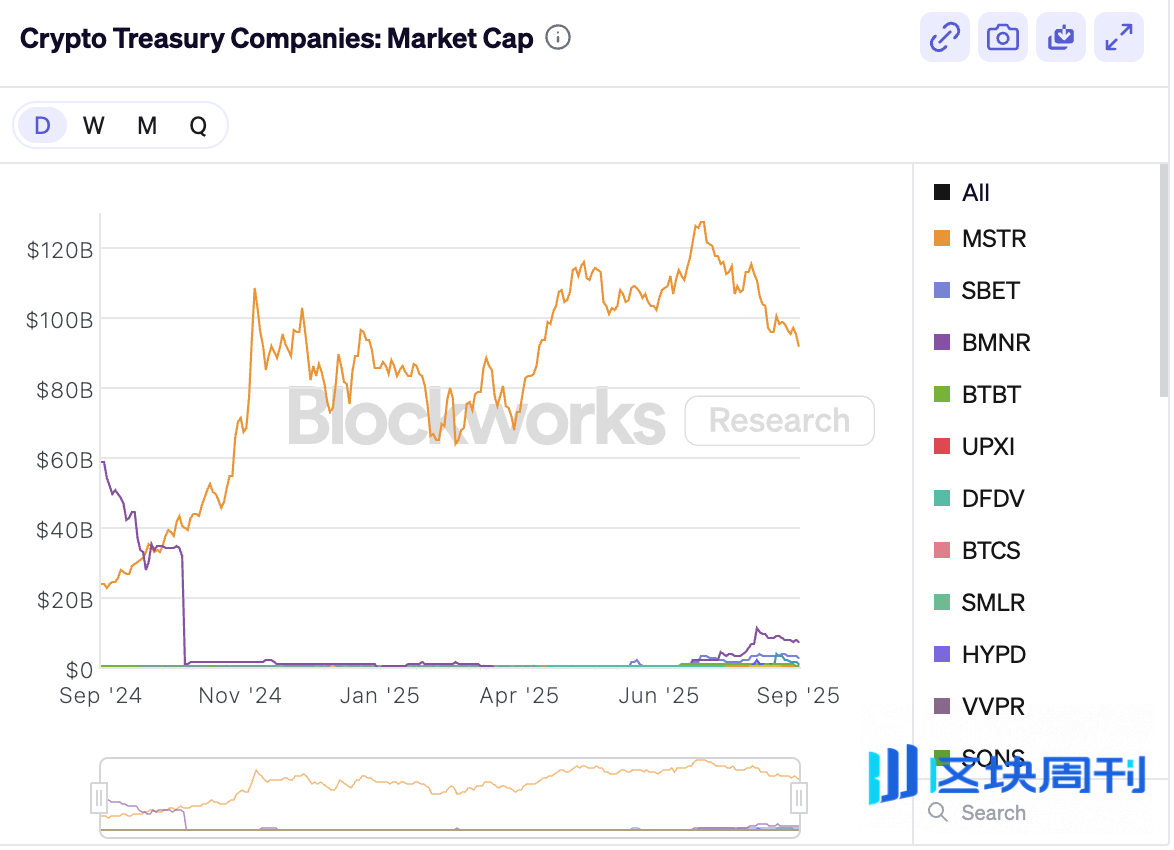Click the purple BMNR color swatch
The image size is (1174, 850).
coord(942,342)
